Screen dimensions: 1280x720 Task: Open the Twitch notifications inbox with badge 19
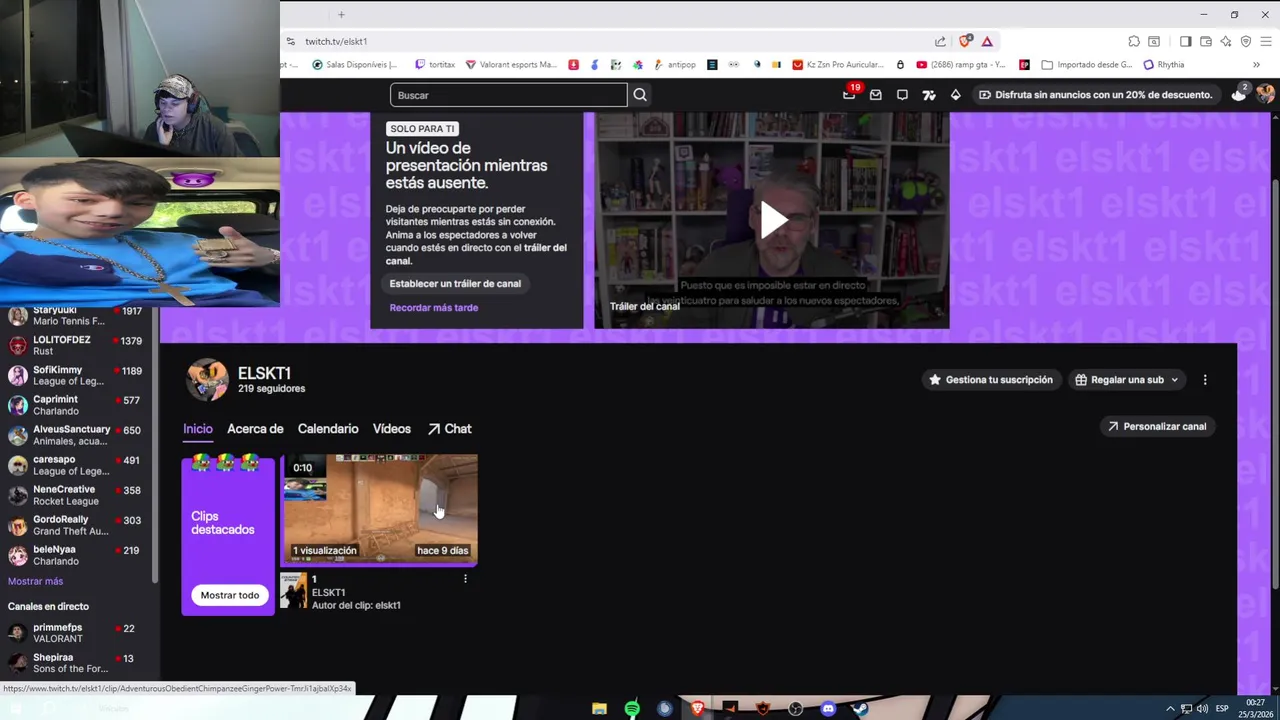(x=850, y=94)
